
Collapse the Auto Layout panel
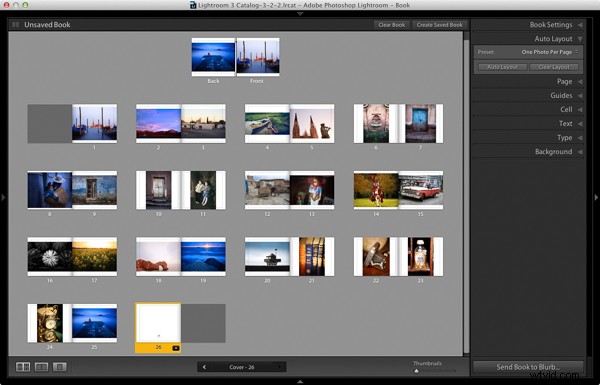(x=580, y=39)
